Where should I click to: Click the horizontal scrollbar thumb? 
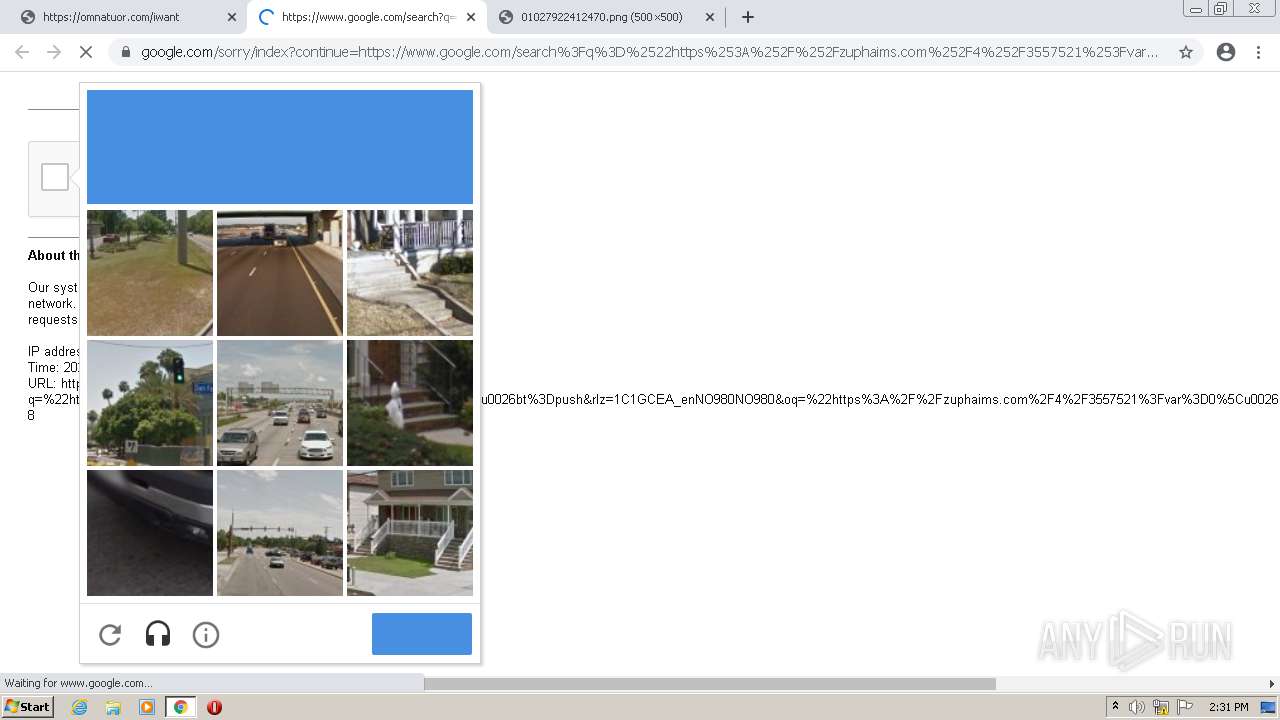pyautogui.click(x=710, y=684)
